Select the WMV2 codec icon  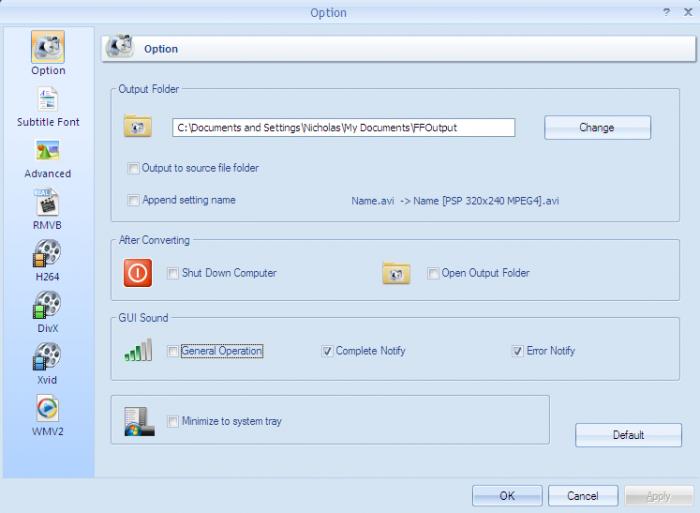pos(47,408)
